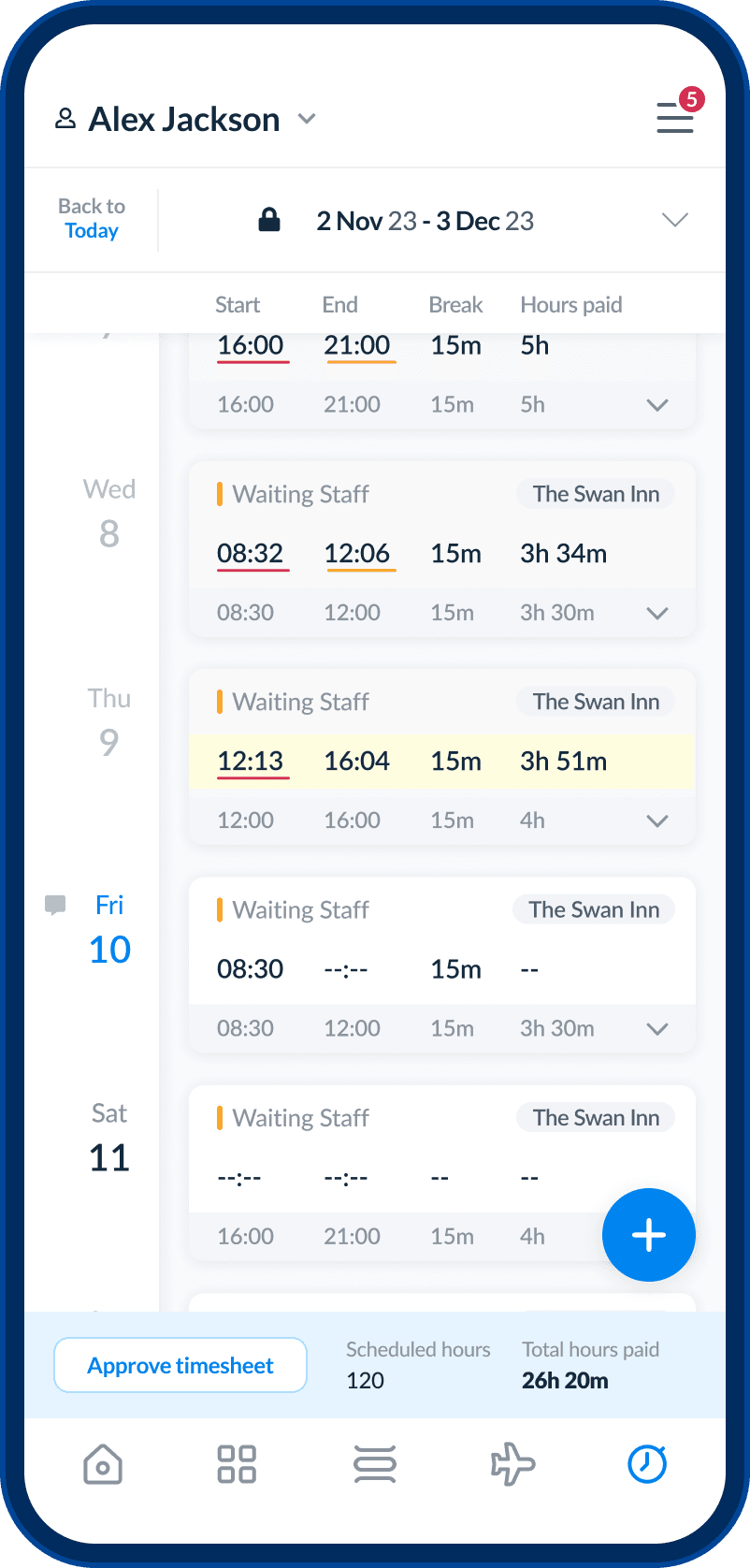The height and width of the screenshot is (1568, 750).
Task: Open the schedule list icon in bottom bar
Action: click(375, 1464)
